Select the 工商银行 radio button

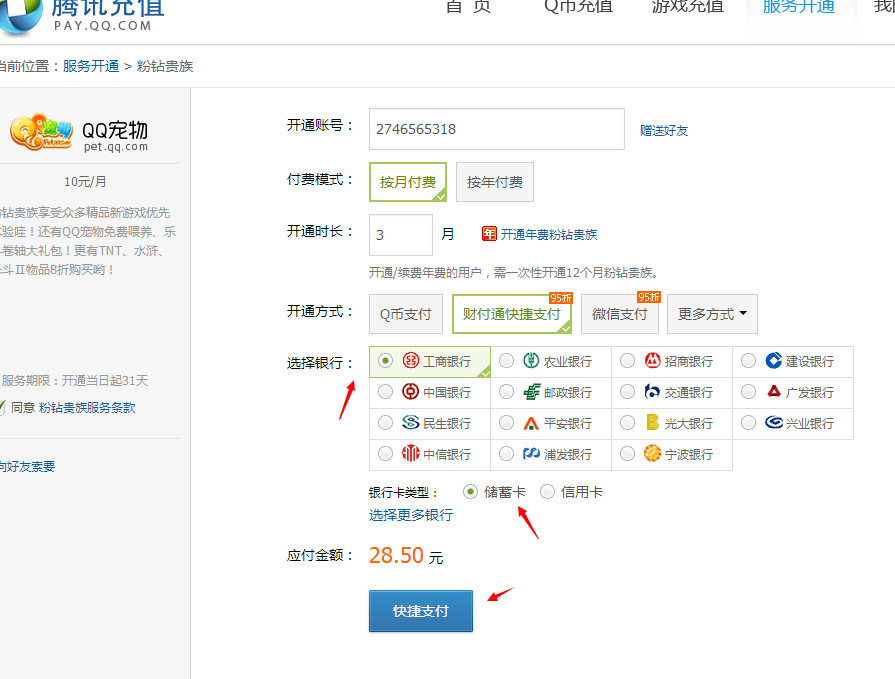pos(385,361)
